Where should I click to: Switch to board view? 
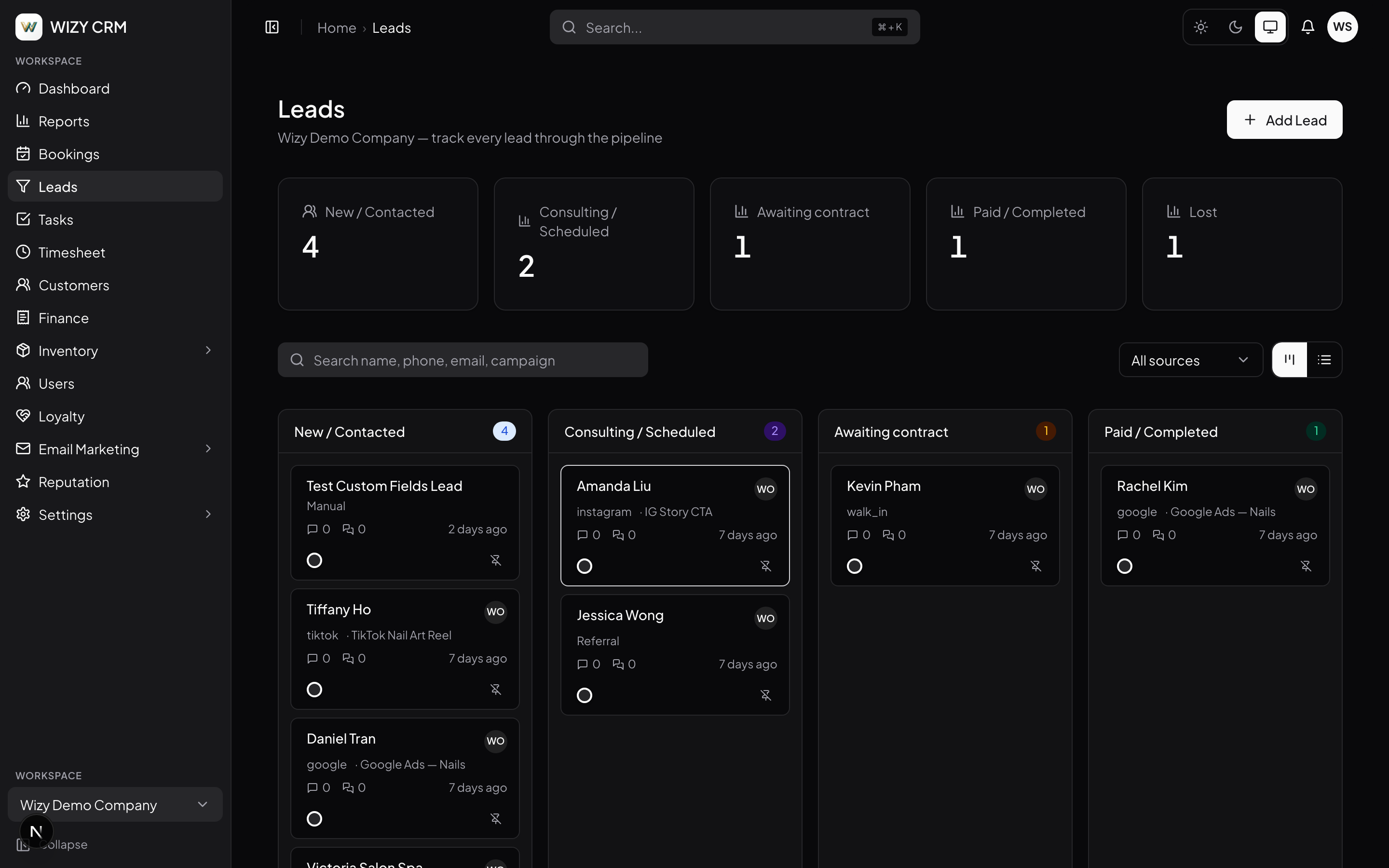(1290, 360)
